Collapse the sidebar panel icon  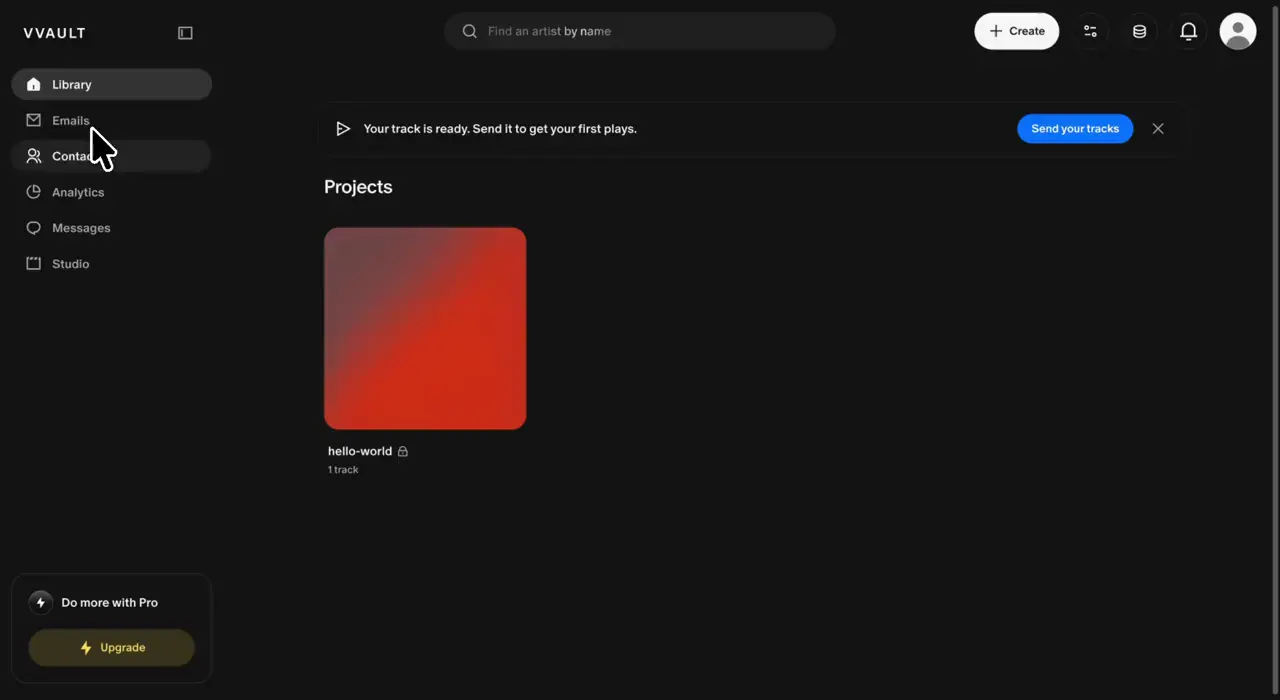click(185, 33)
